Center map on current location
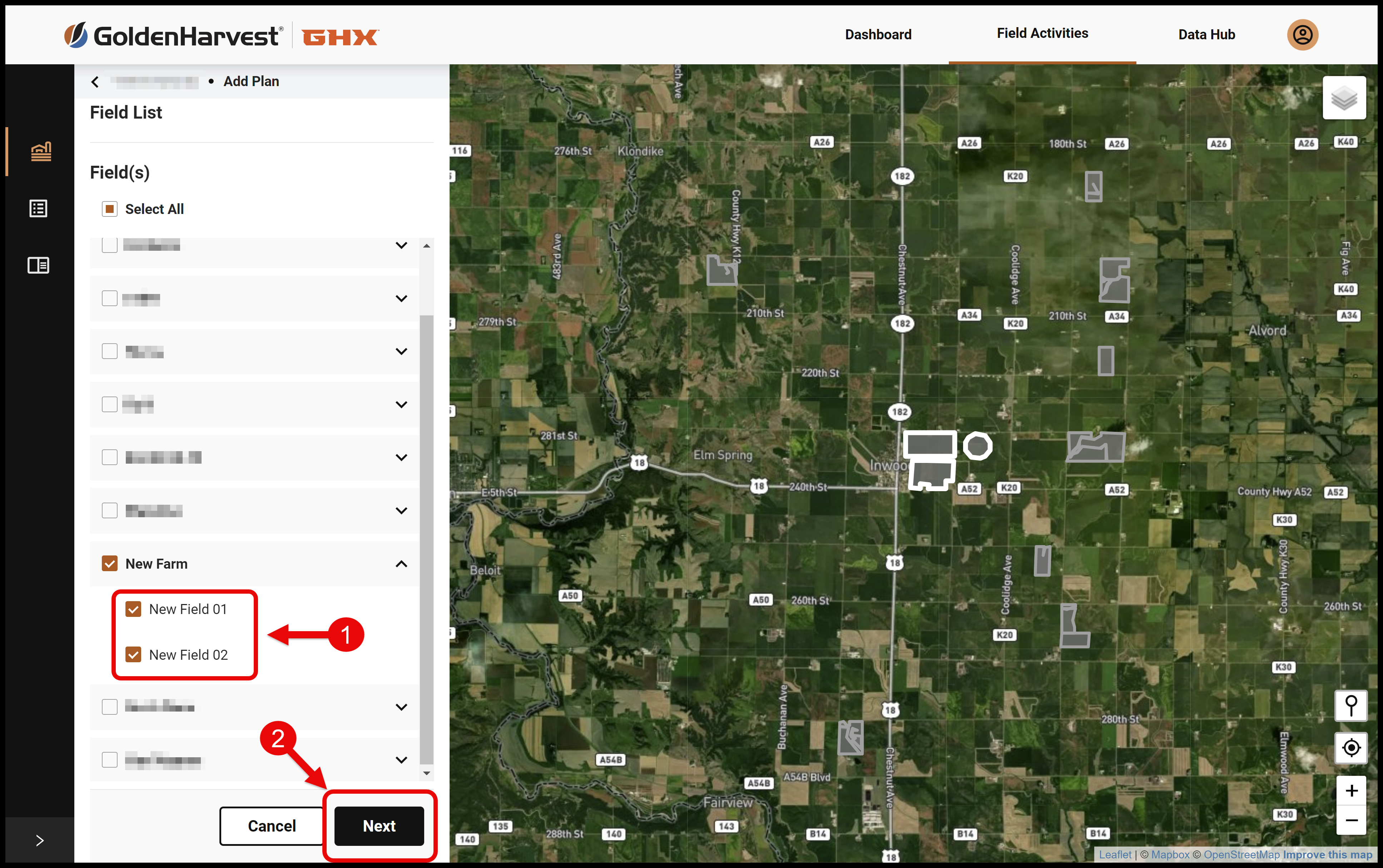 tap(1351, 747)
